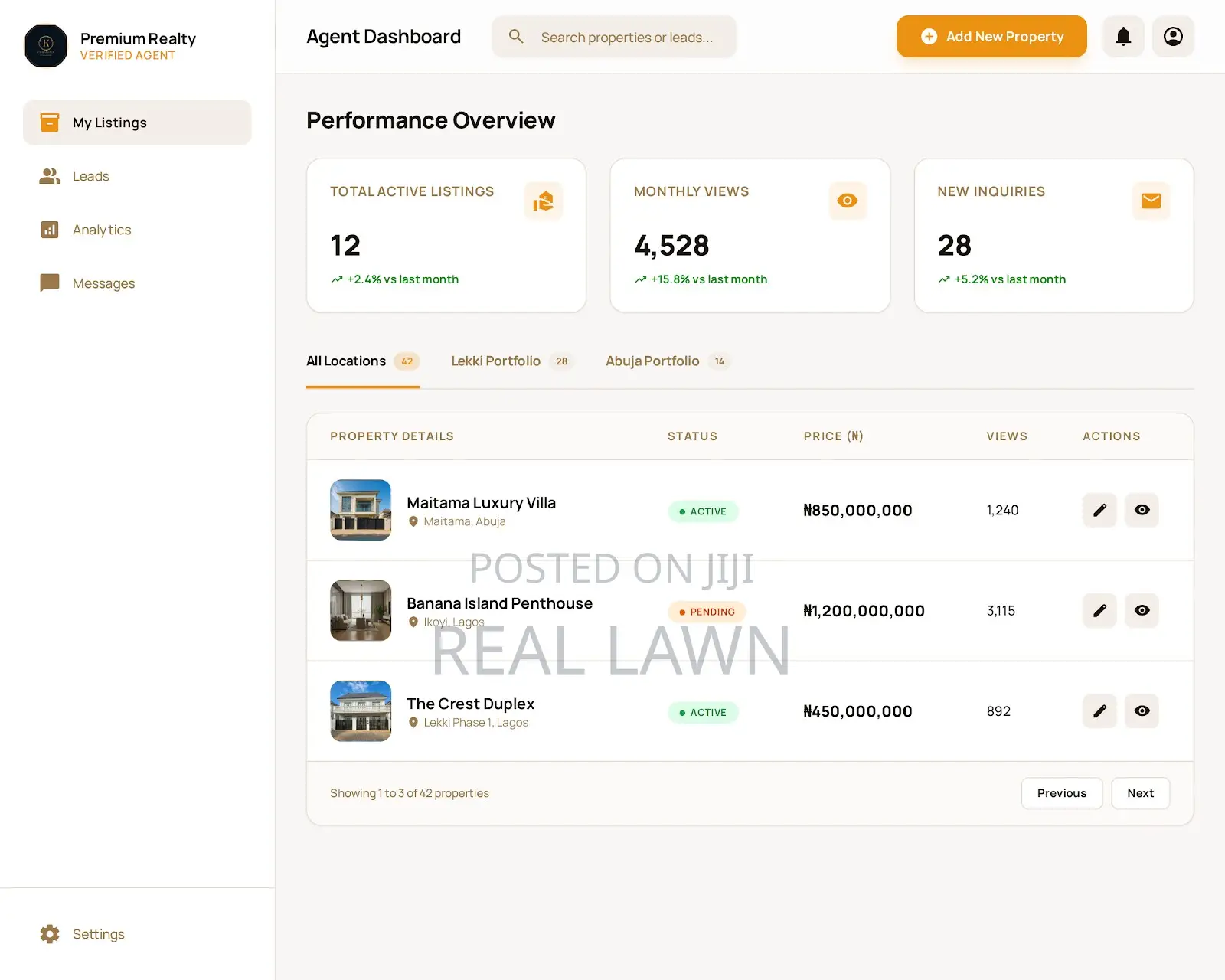Open The Crest Duplex listing title
Image resolution: width=1225 pixels, height=980 pixels.
(x=470, y=704)
